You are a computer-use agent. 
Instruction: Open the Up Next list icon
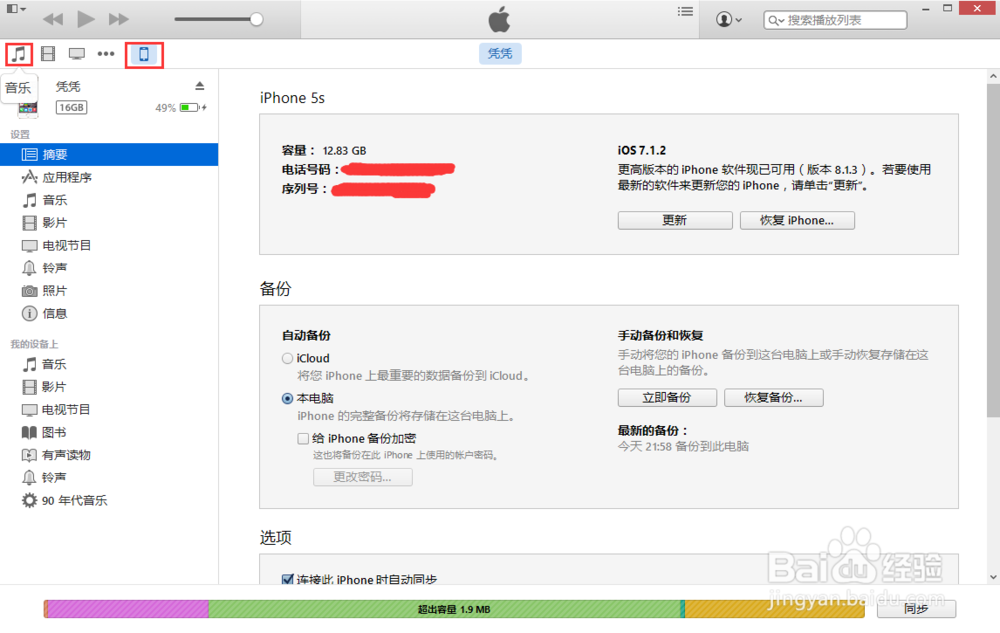coord(686,11)
